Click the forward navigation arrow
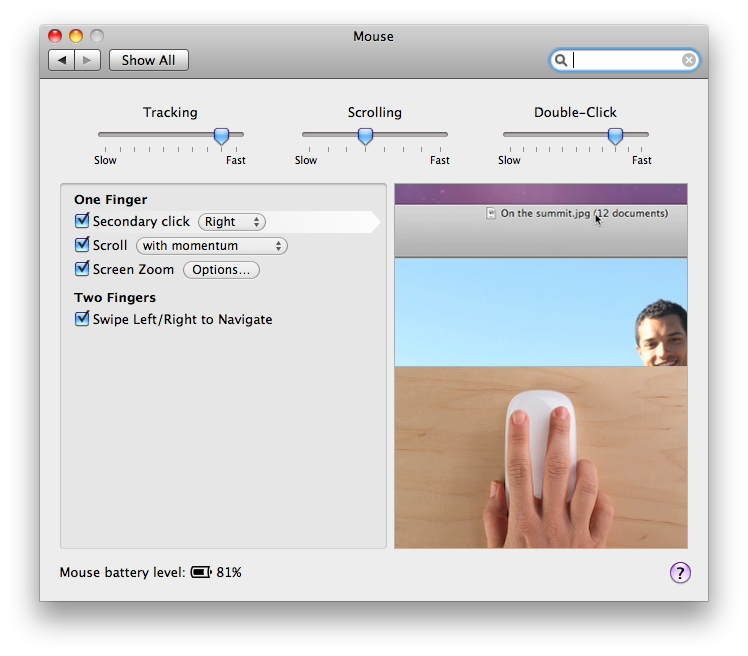748x656 pixels. click(87, 60)
